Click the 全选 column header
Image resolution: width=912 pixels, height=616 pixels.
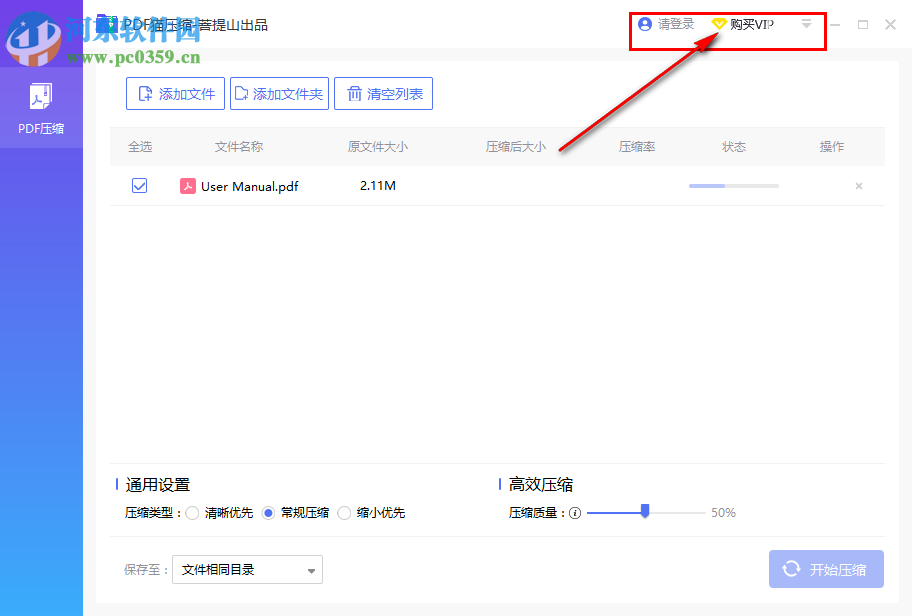[140, 147]
